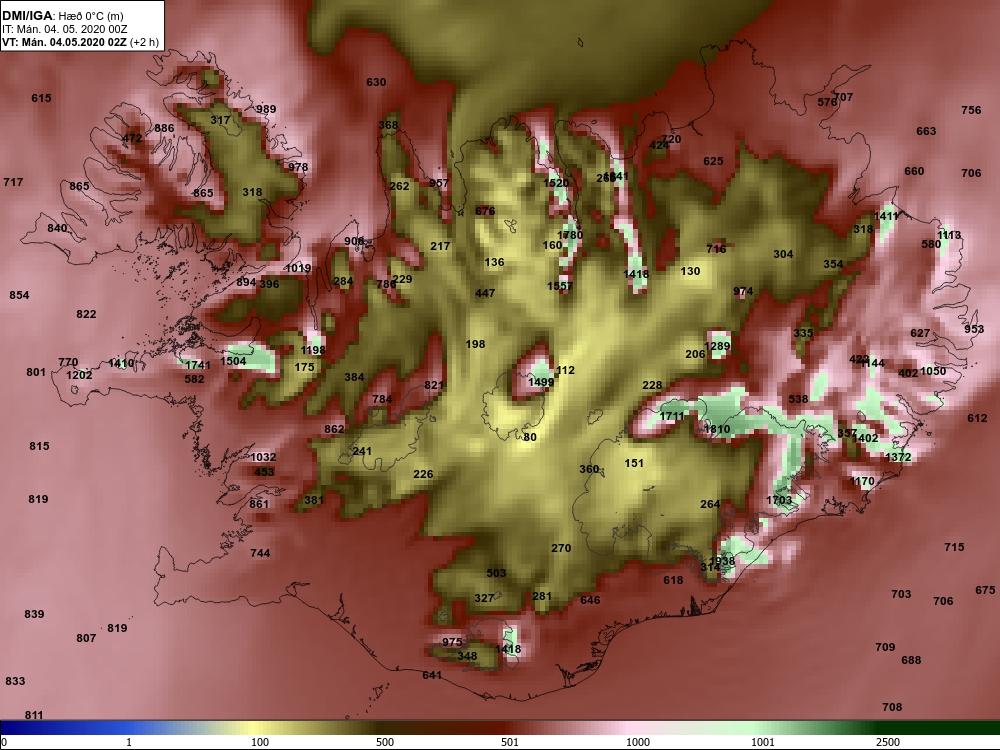The width and height of the screenshot is (1000, 750).
Task: Click the map value 1198
Action: [313, 350]
